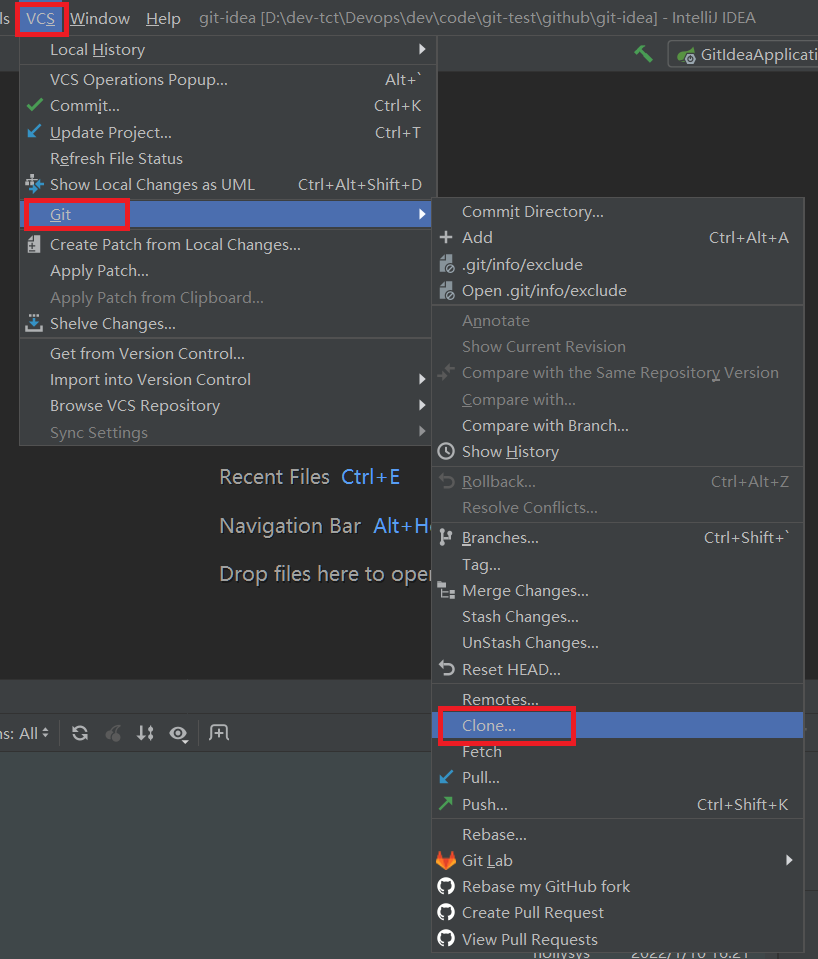Select Stash Changes...
Screen dimensions: 818x959
(x=618, y=617)
